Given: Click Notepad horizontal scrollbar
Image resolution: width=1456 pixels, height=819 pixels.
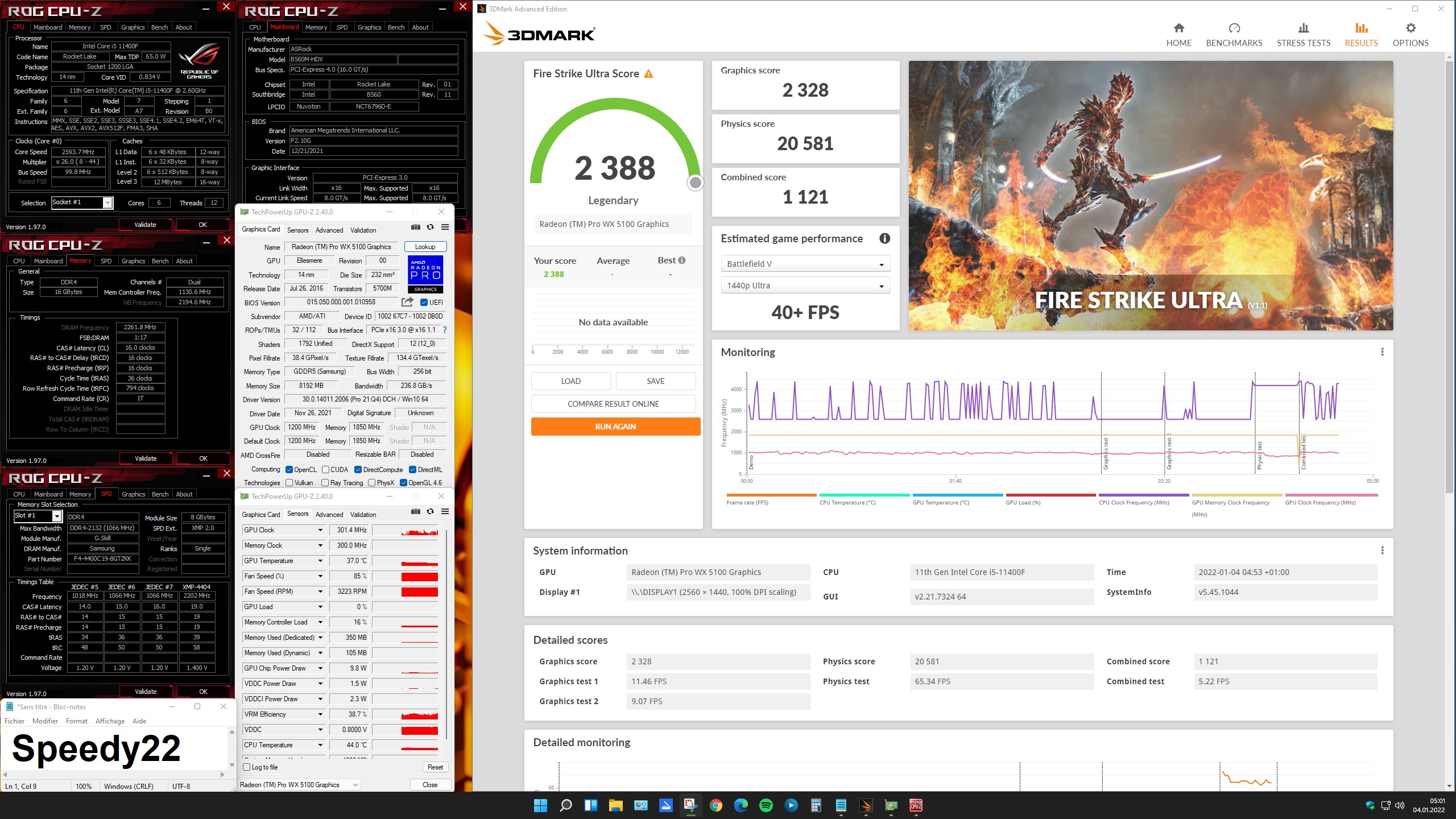Looking at the screenshot, I should tap(113, 774).
